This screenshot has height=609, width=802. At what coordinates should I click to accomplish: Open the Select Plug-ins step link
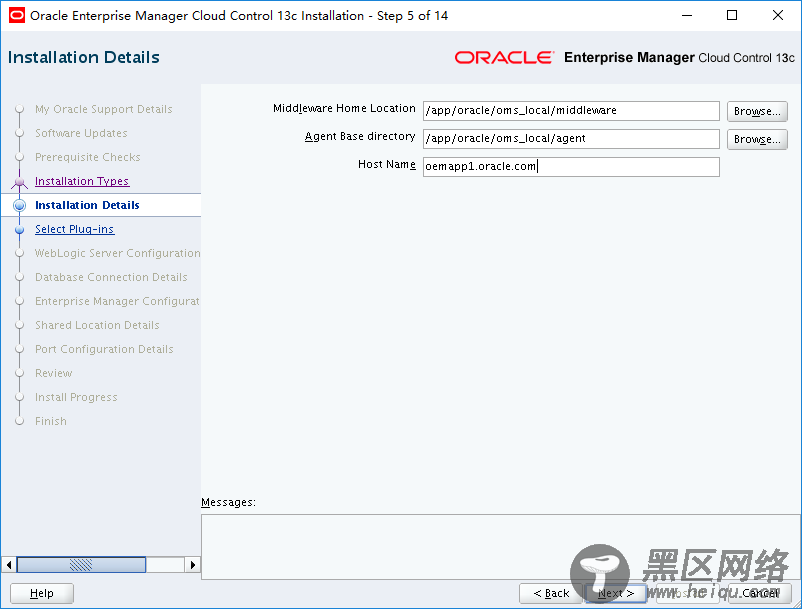(x=75, y=229)
